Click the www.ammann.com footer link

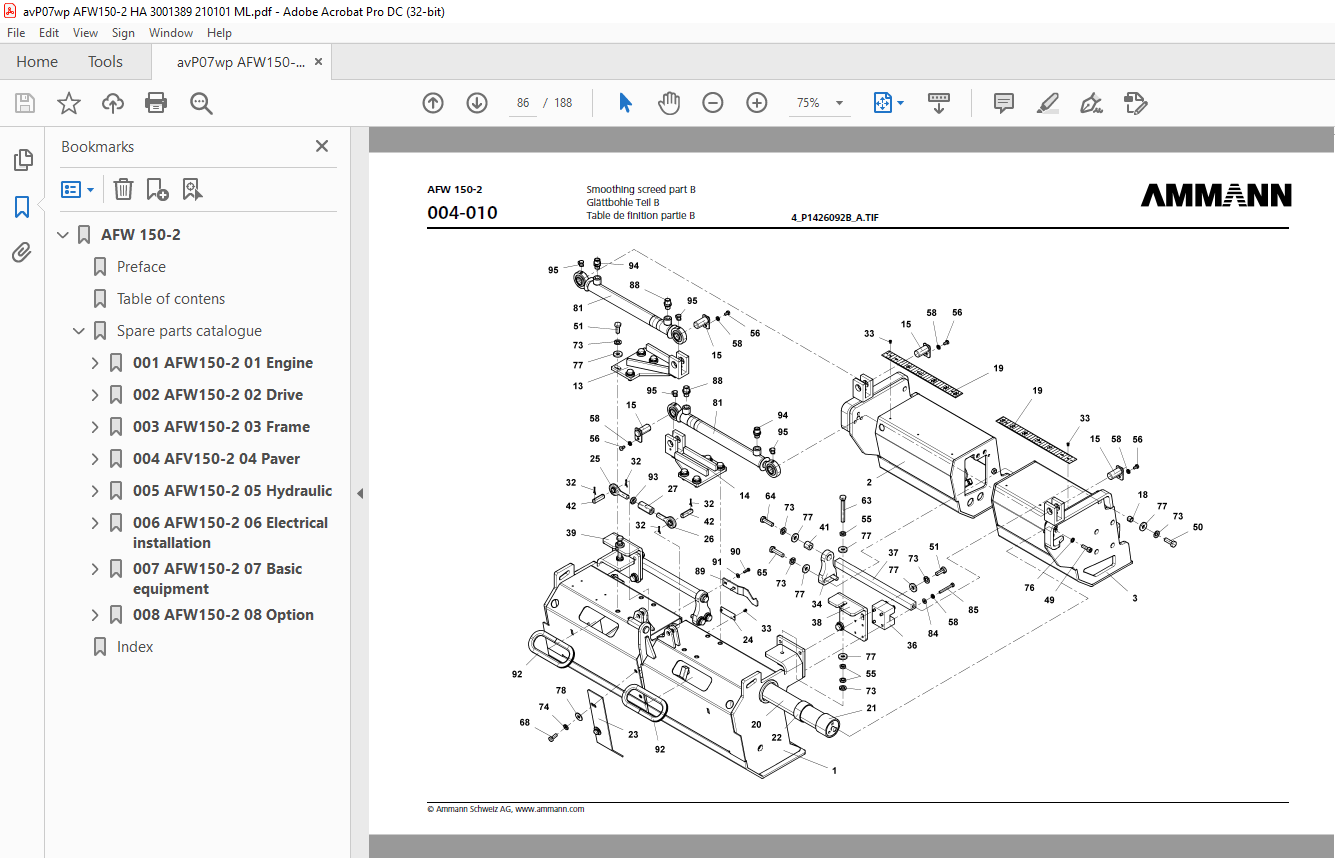549,809
